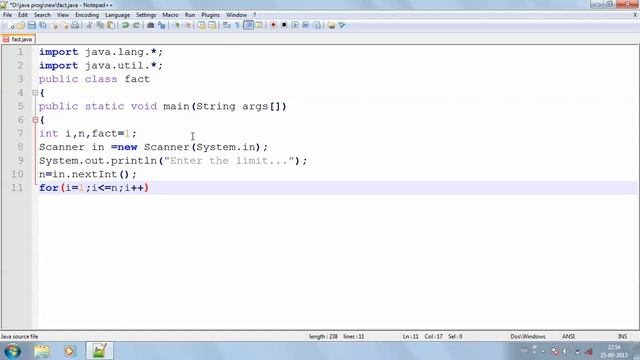Undo the last edit with green arrow
The image size is (640, 360).
(126, 25)
